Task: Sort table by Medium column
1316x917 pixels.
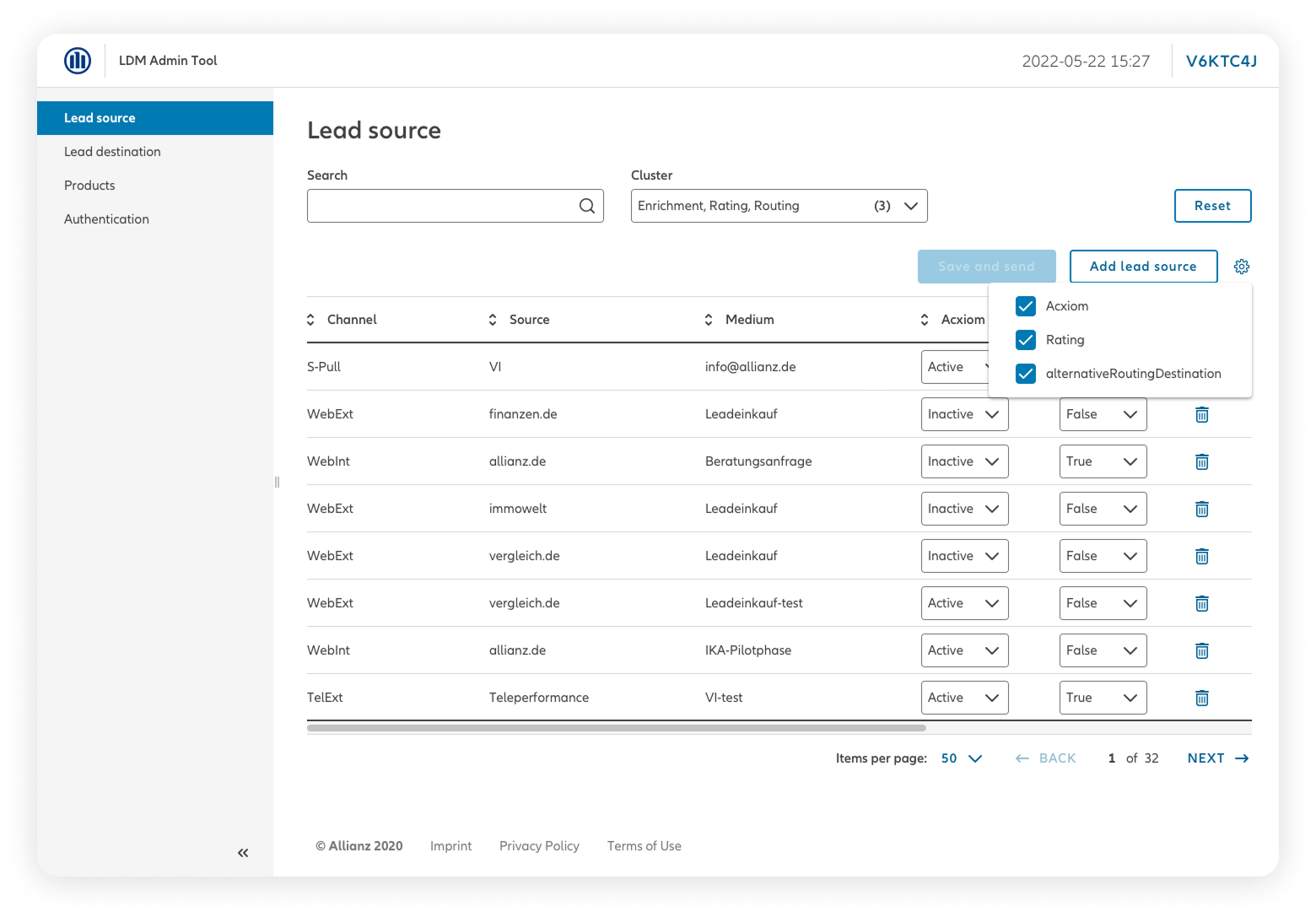Action: point(709,320)
